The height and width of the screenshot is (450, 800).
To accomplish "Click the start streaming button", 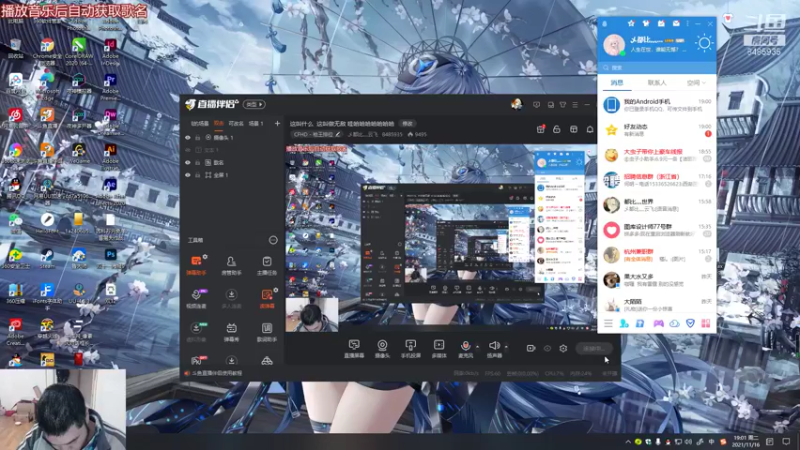I will (x=594, y=348).
